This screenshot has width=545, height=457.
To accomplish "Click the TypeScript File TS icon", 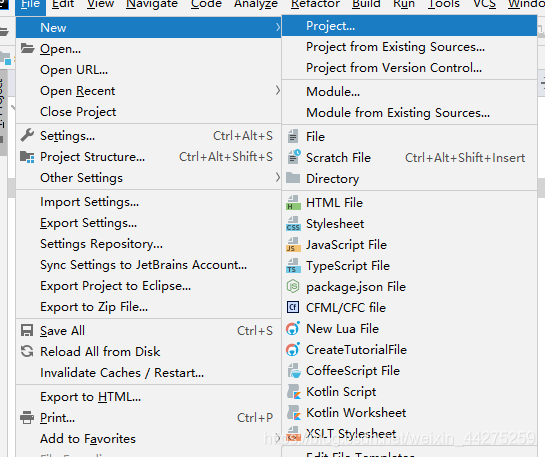I will point(293,266).
